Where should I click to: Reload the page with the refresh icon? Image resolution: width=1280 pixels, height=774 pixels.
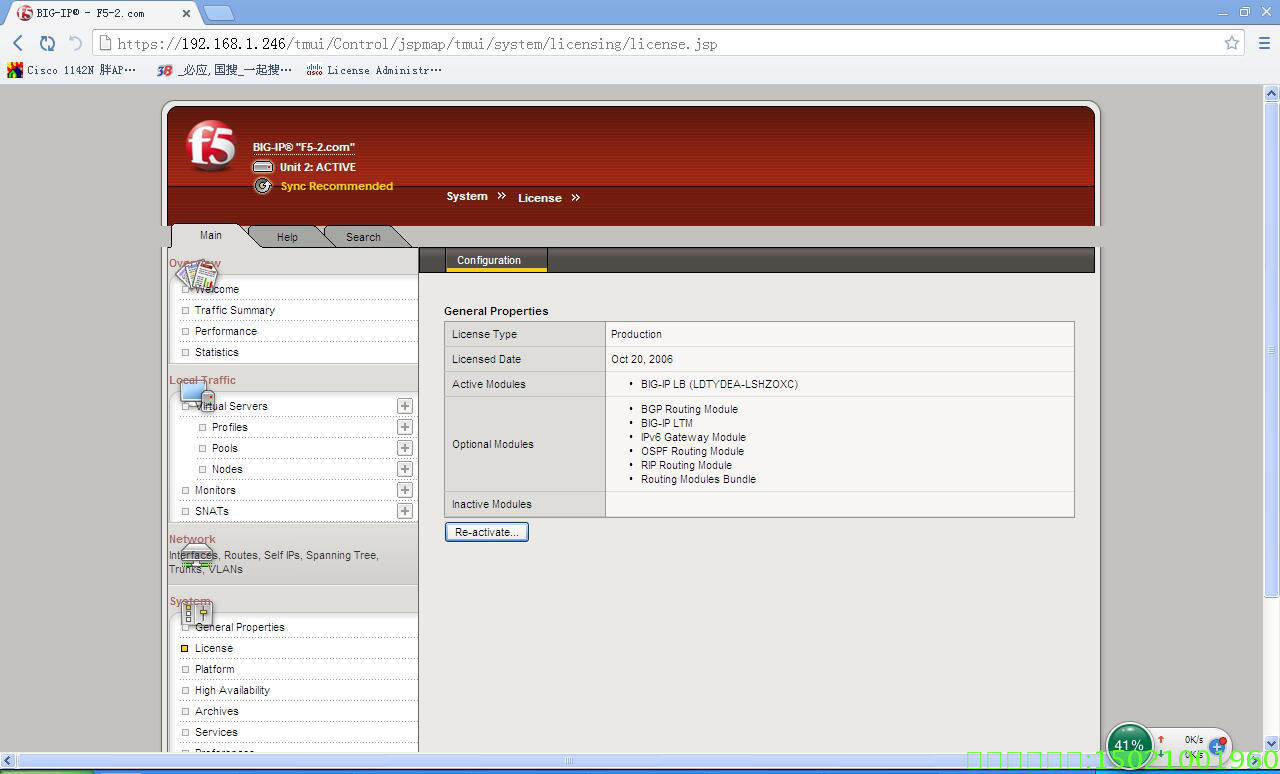click(47, 43)
